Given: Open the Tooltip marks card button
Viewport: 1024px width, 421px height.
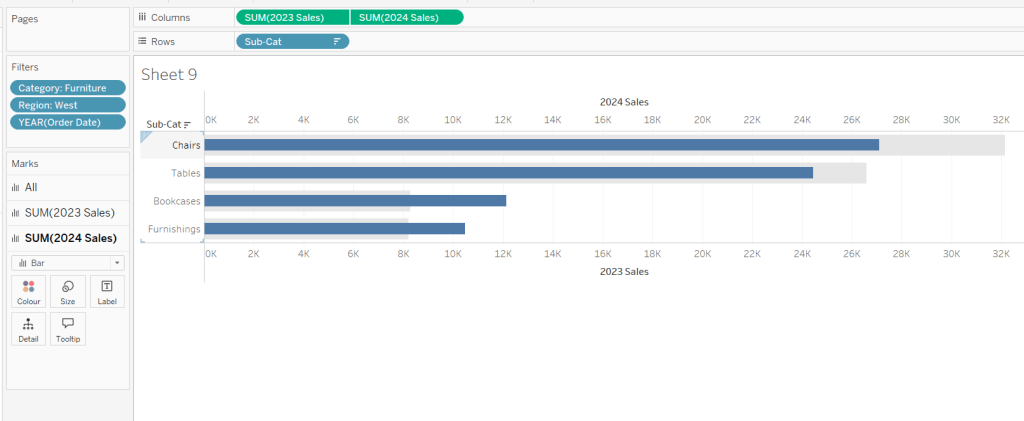Looking at the screenshot, I should [67, 329].
